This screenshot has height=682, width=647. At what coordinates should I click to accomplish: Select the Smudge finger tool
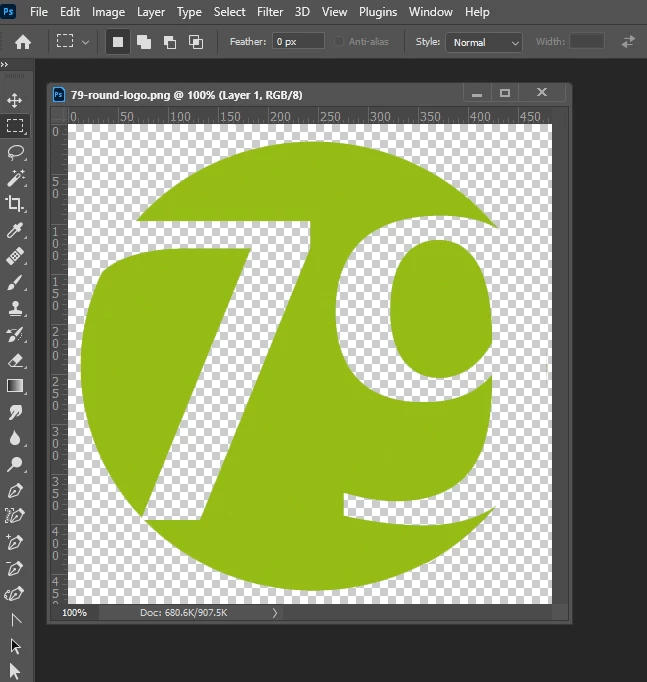pos(15,412)
